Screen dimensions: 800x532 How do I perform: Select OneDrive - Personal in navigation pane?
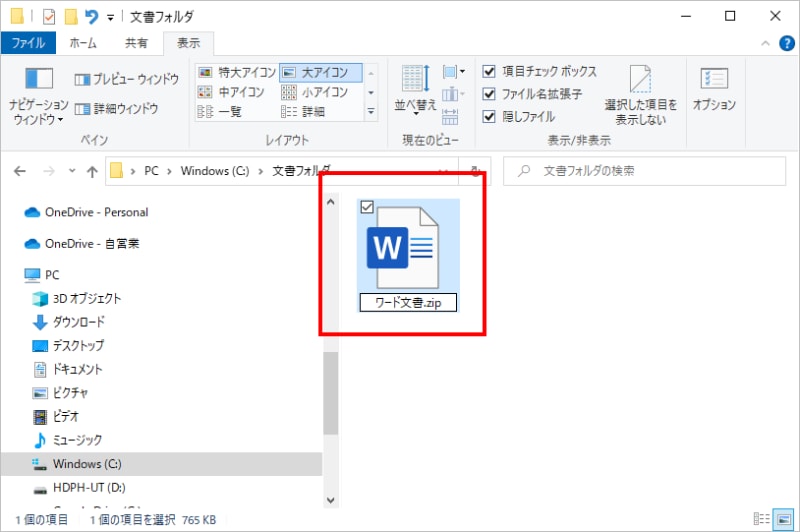(86, 212)
